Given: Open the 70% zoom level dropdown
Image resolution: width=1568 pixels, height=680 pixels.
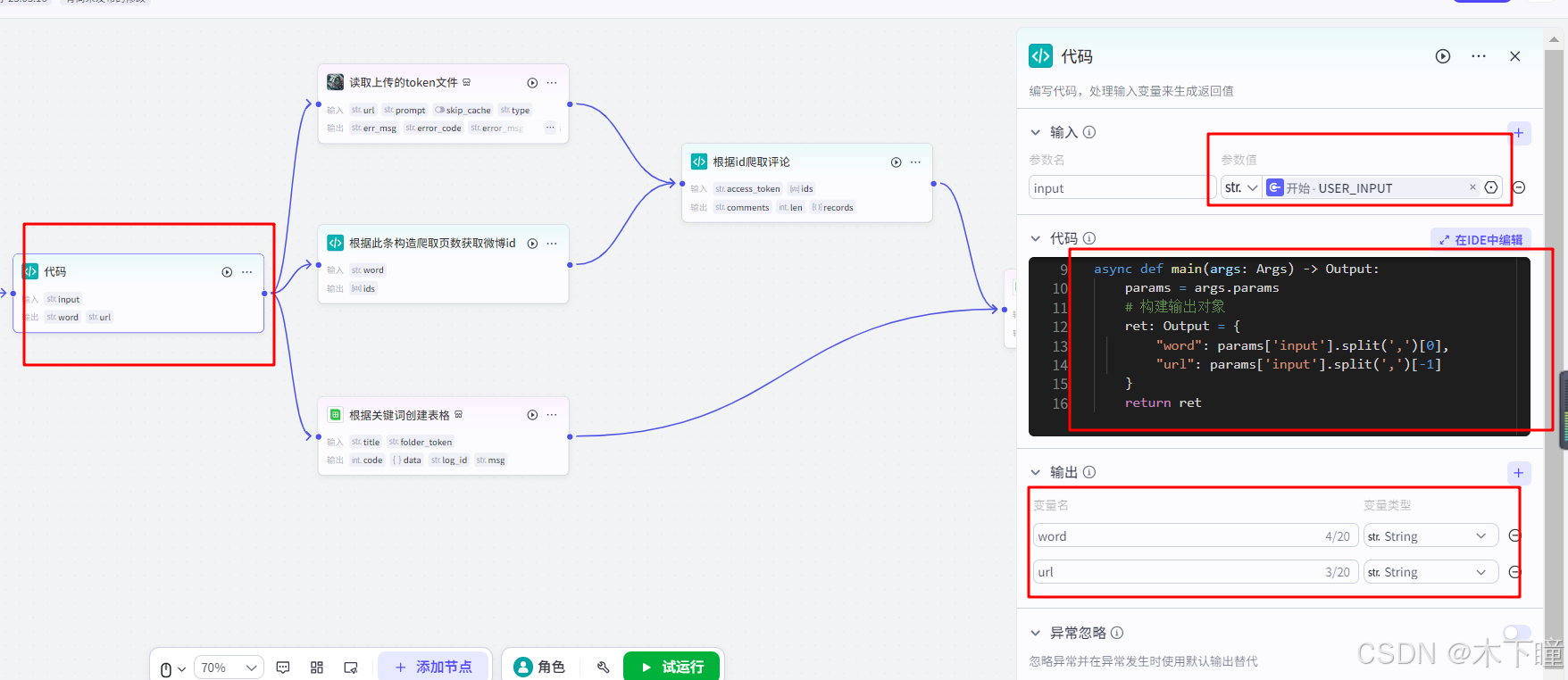Looking at the screenshot, I should pyautogui.click(x=229, y=668).
